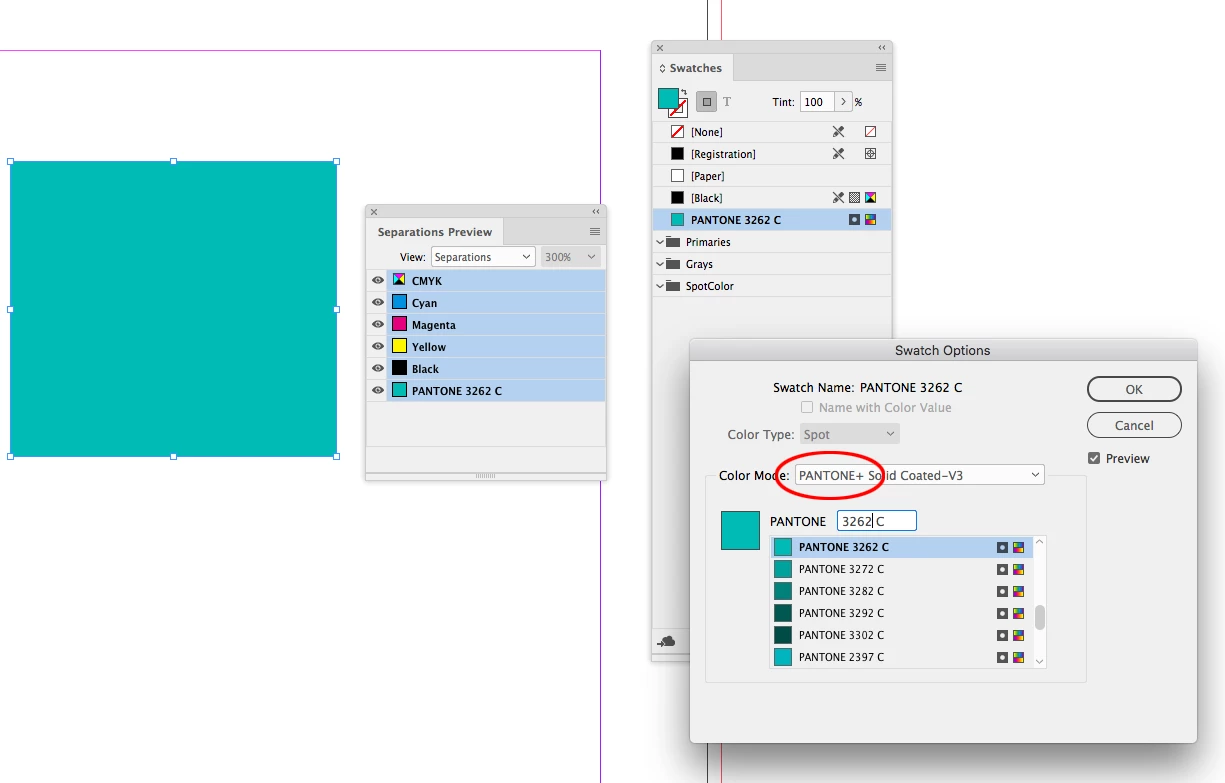The height and width of the screenshot is (783, 1225).
Task: Select the Magenta row in Separations Preview
Action: [496, 325]
